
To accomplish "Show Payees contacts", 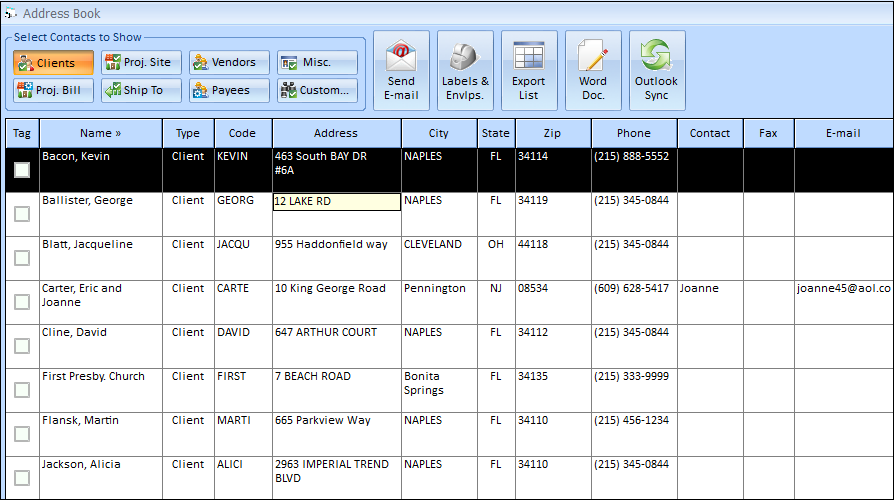I will (229, 90).
